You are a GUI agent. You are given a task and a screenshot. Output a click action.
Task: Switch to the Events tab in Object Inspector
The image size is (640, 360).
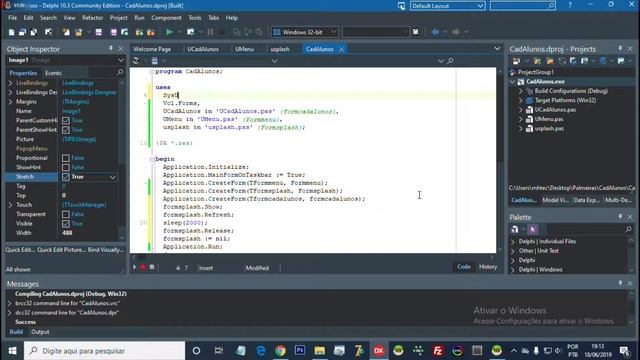pos(53,73)
